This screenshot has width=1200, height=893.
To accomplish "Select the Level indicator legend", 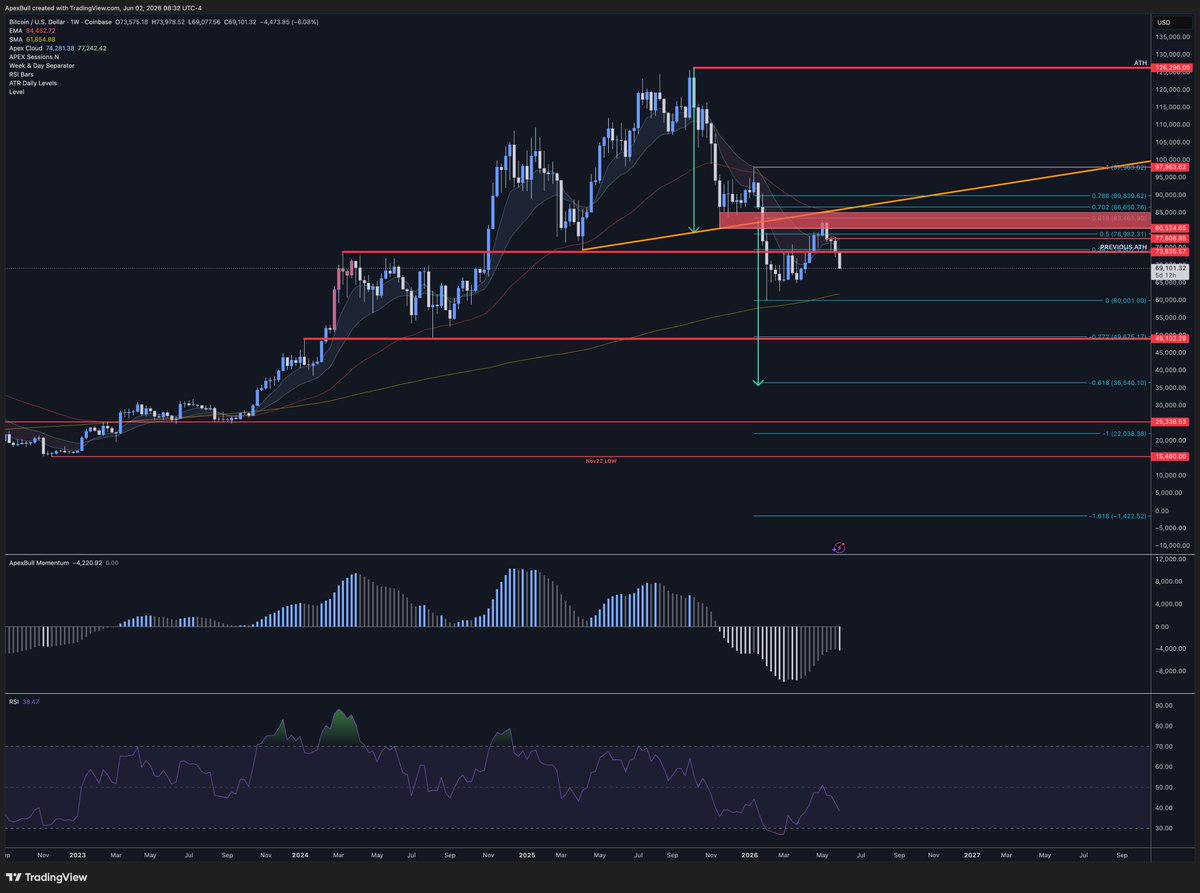I will coord(16,92).
